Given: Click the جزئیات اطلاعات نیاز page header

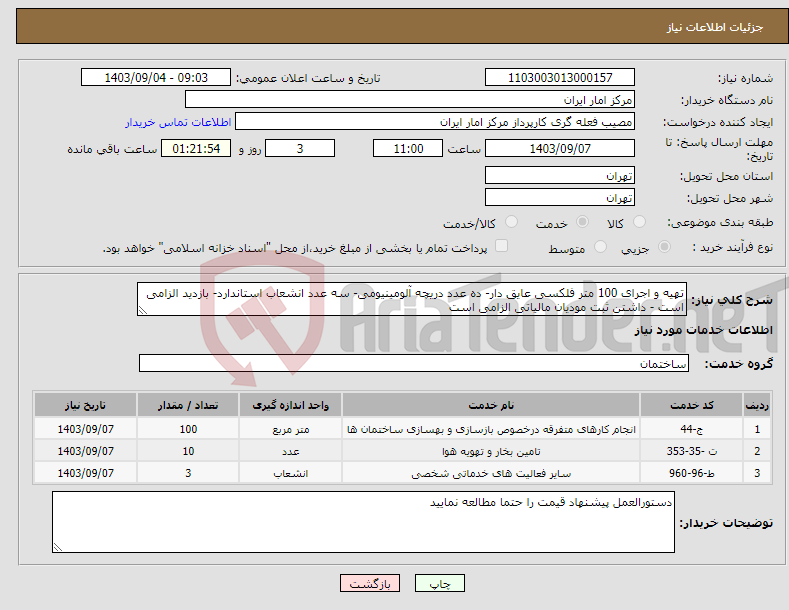Looking at the screenshot, I should coord(715,27).
